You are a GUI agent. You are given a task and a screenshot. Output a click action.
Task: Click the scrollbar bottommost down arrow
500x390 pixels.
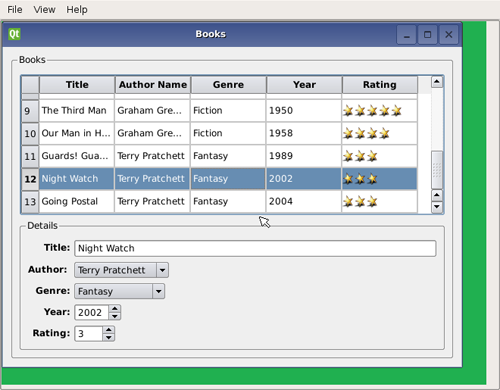tap(437, 207)
